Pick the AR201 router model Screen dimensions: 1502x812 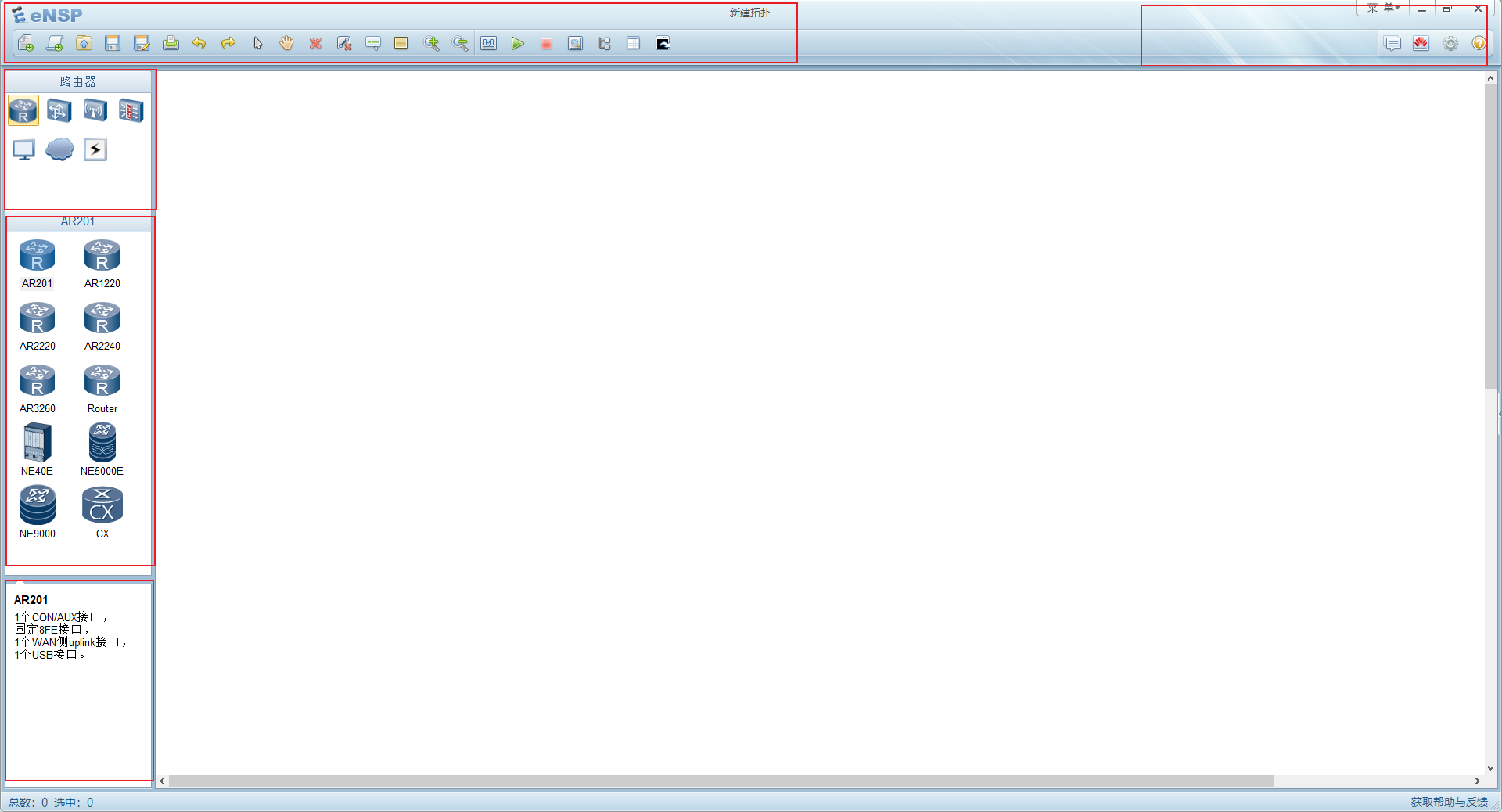pos(38,264)
